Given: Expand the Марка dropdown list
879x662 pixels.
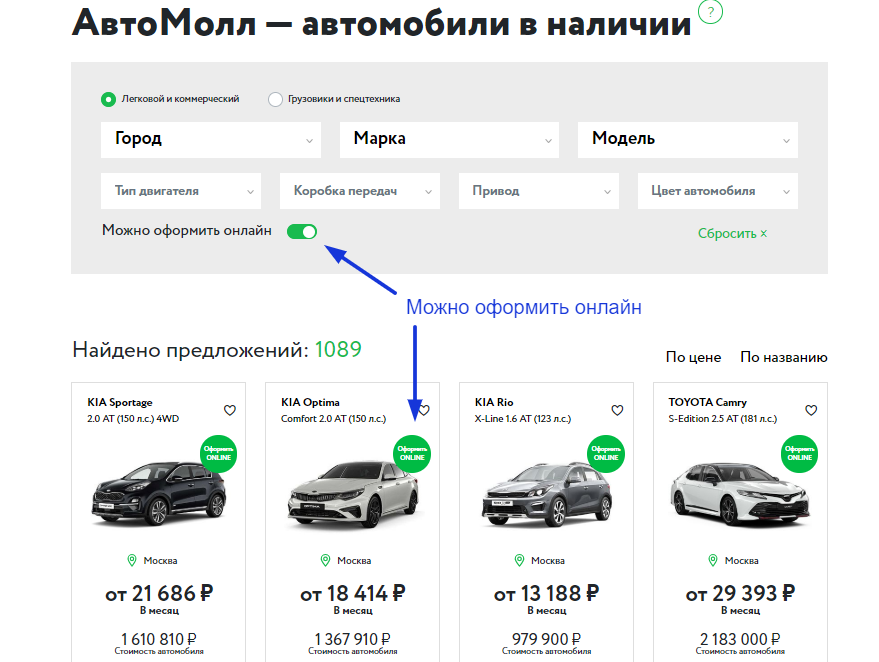Looking at the screenshot, I should click(449, 139).
